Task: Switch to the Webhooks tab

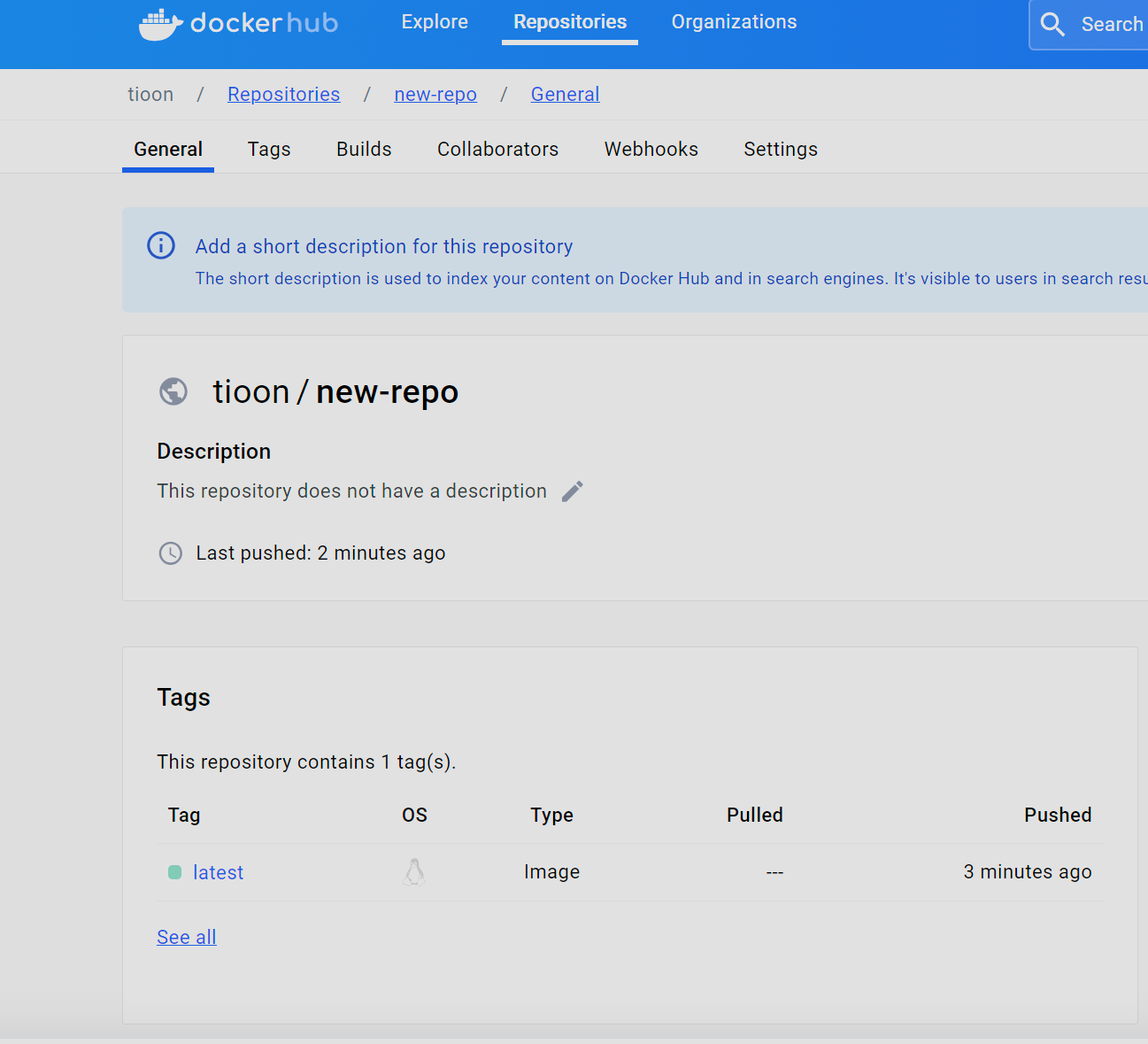Action: 651,149
